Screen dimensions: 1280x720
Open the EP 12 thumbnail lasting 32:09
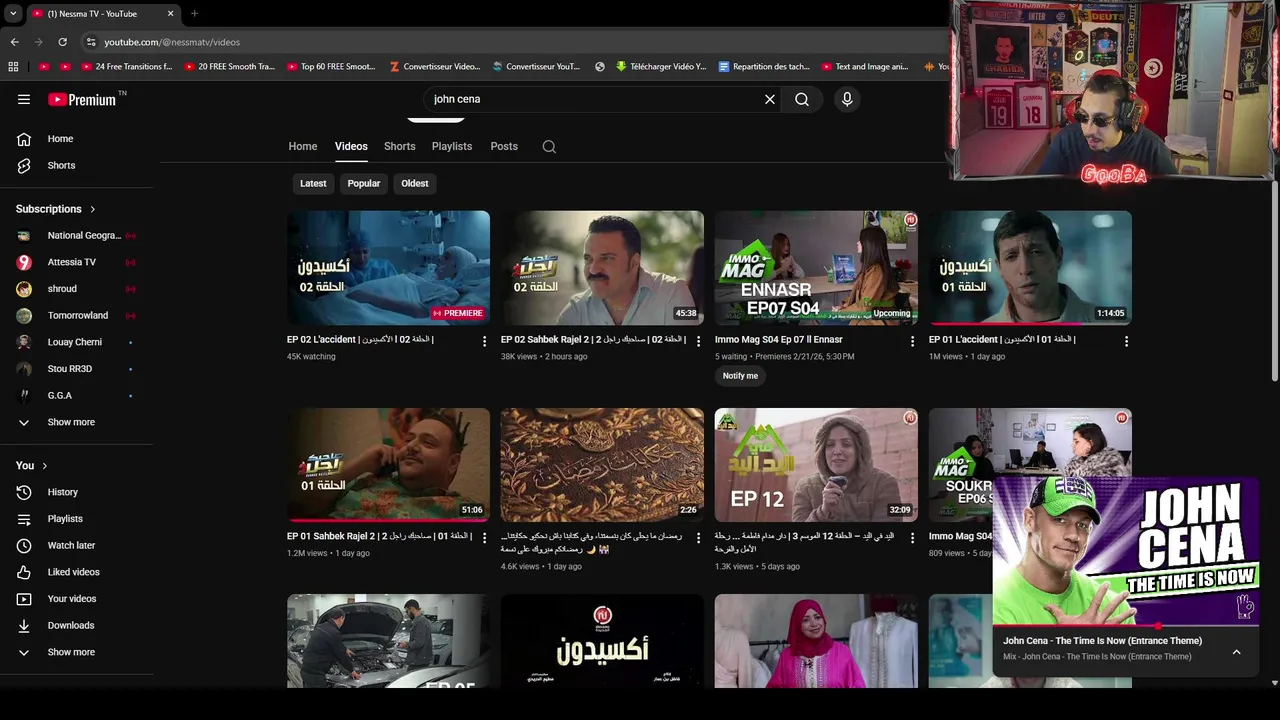816,465
